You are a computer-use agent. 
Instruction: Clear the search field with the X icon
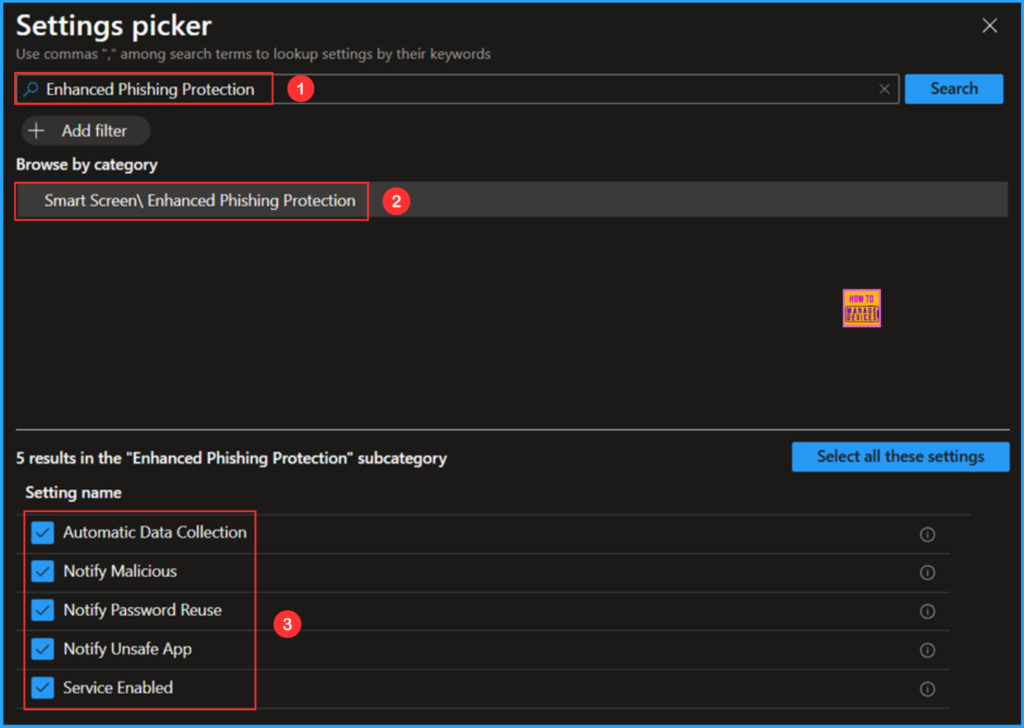pyautogui.click(x=884, y=89)
